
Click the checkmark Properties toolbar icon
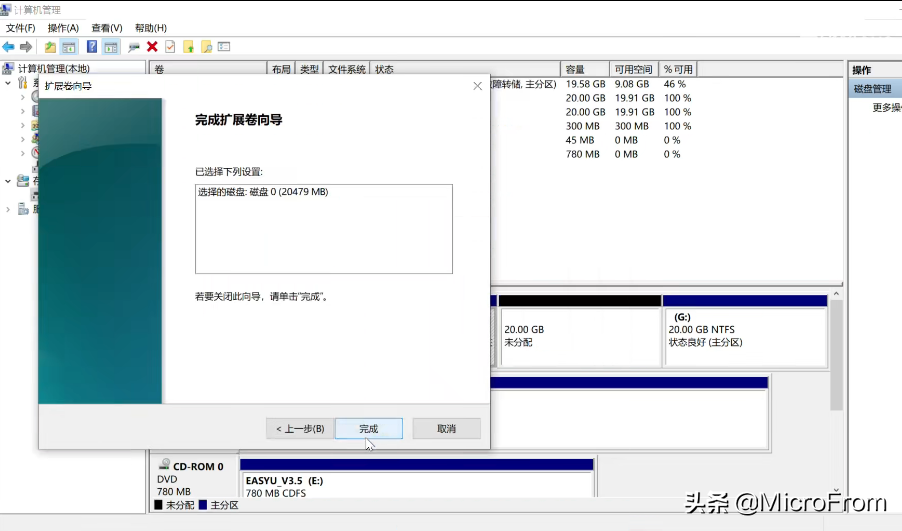170,47
